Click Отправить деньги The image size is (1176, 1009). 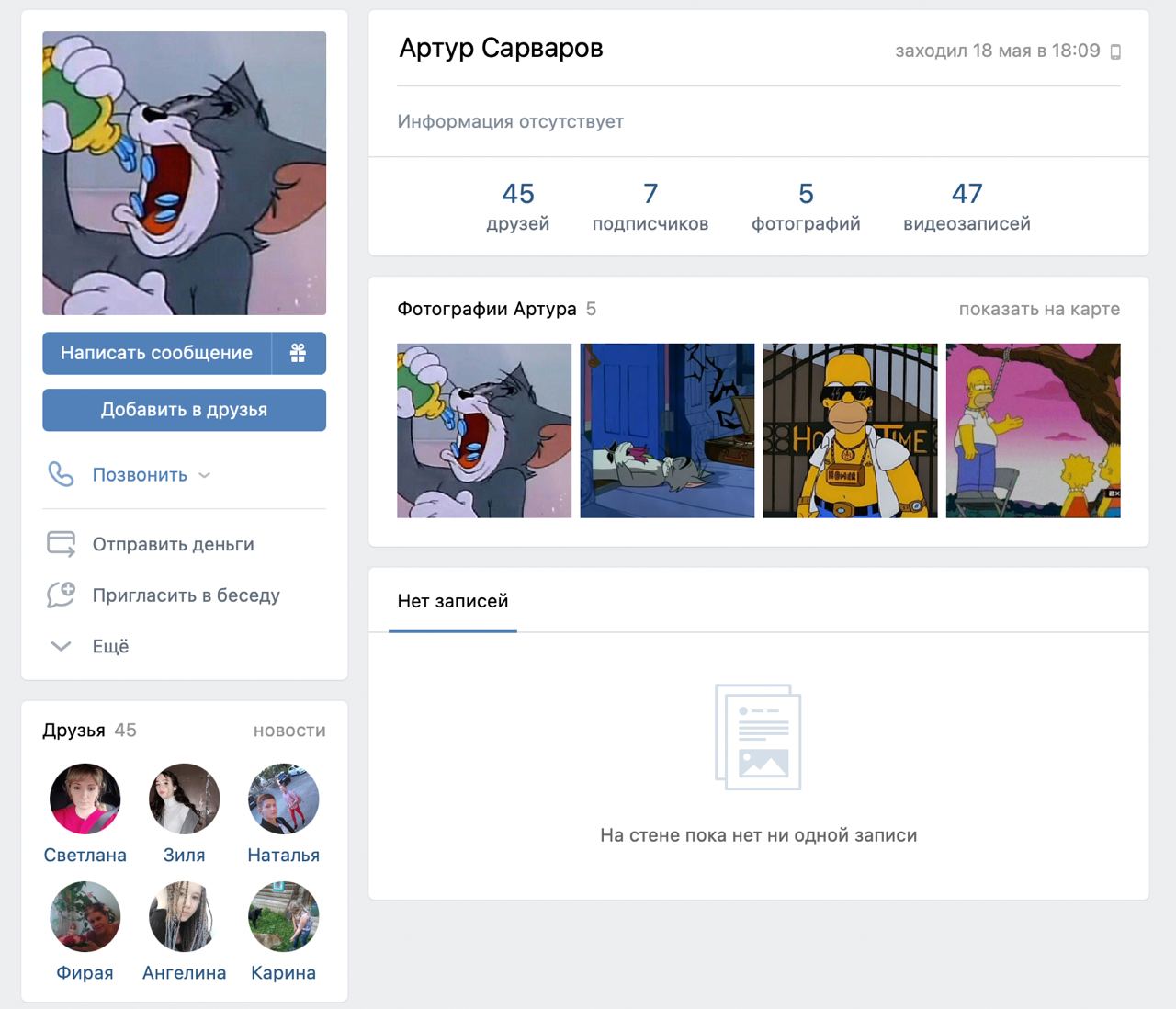coord(174,544)
